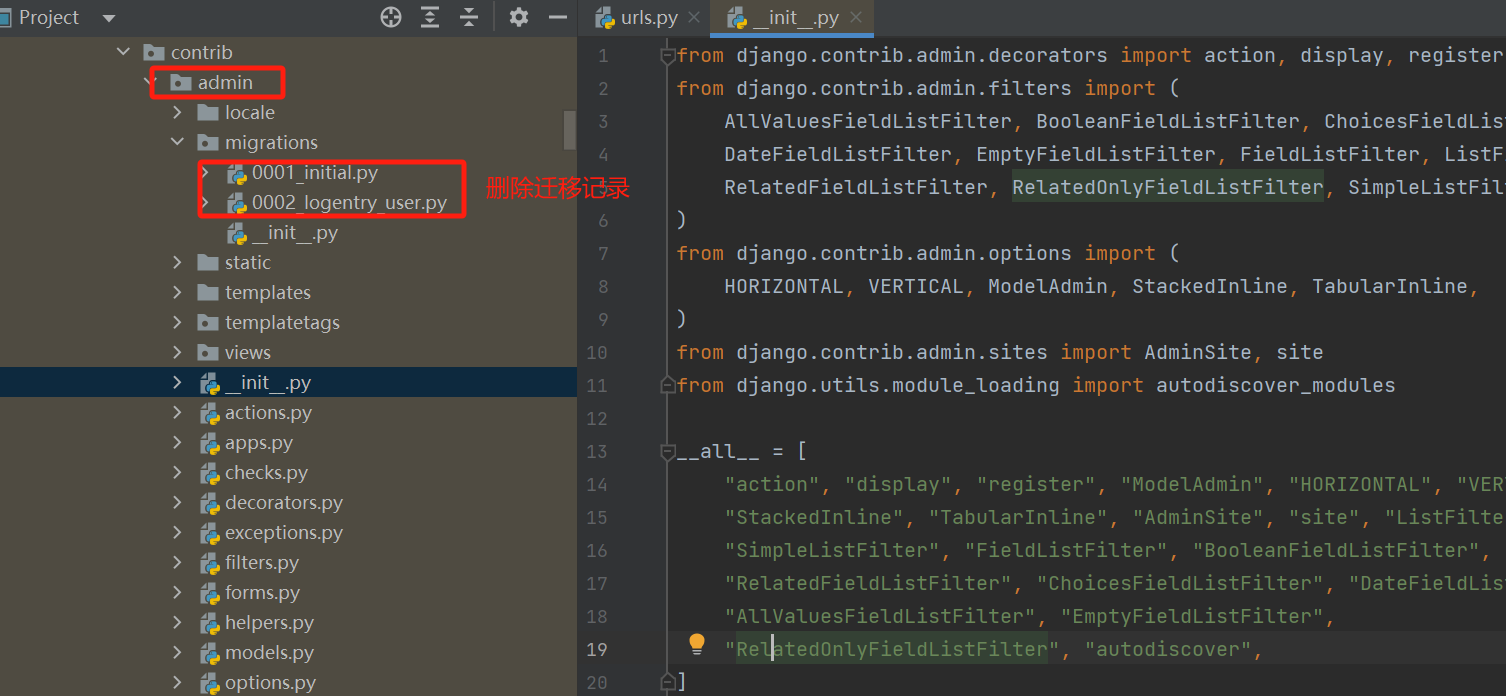
Task: Select the __init__.py editor tab
Action: pyautogui.click(x=796, y=18)
